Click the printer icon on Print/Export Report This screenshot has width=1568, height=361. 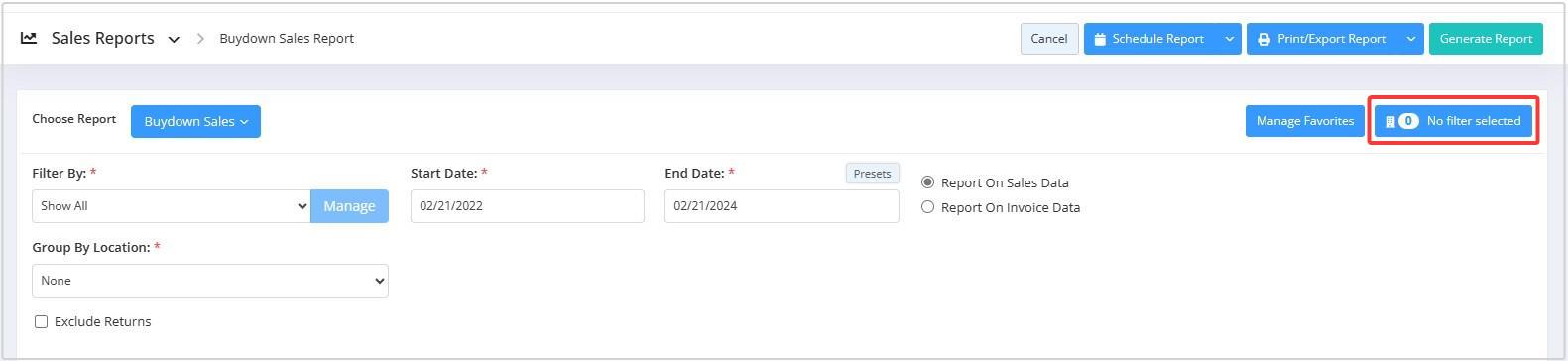click(x=1264, y=39)
